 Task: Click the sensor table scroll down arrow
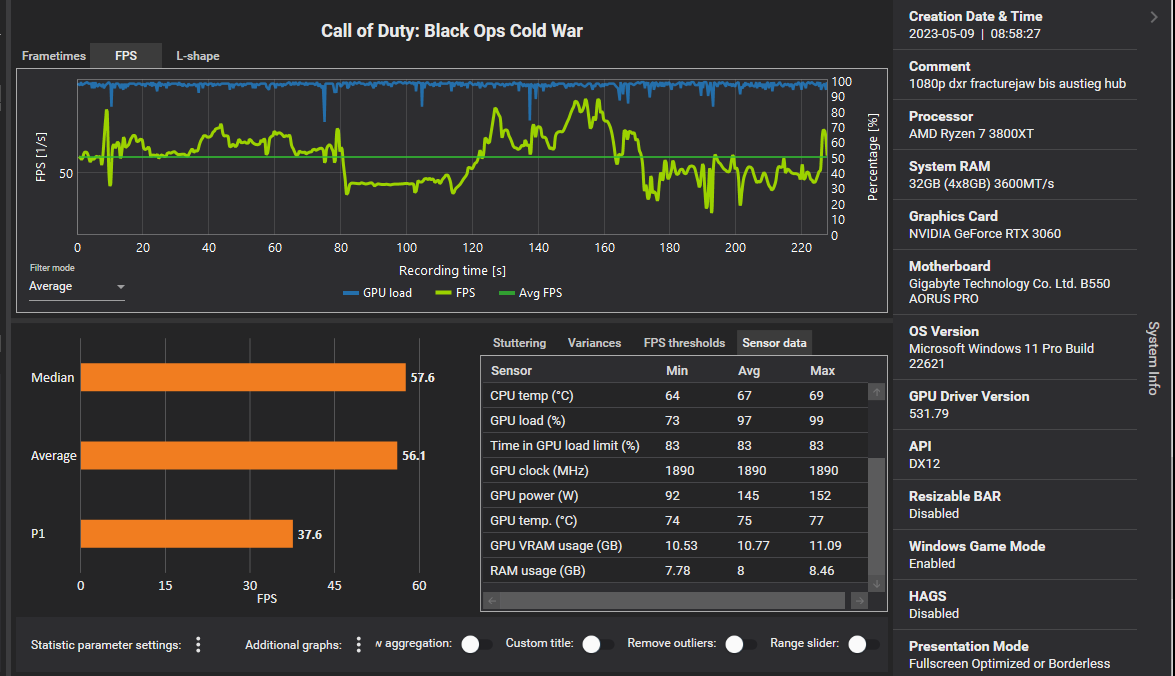[876, 583]
